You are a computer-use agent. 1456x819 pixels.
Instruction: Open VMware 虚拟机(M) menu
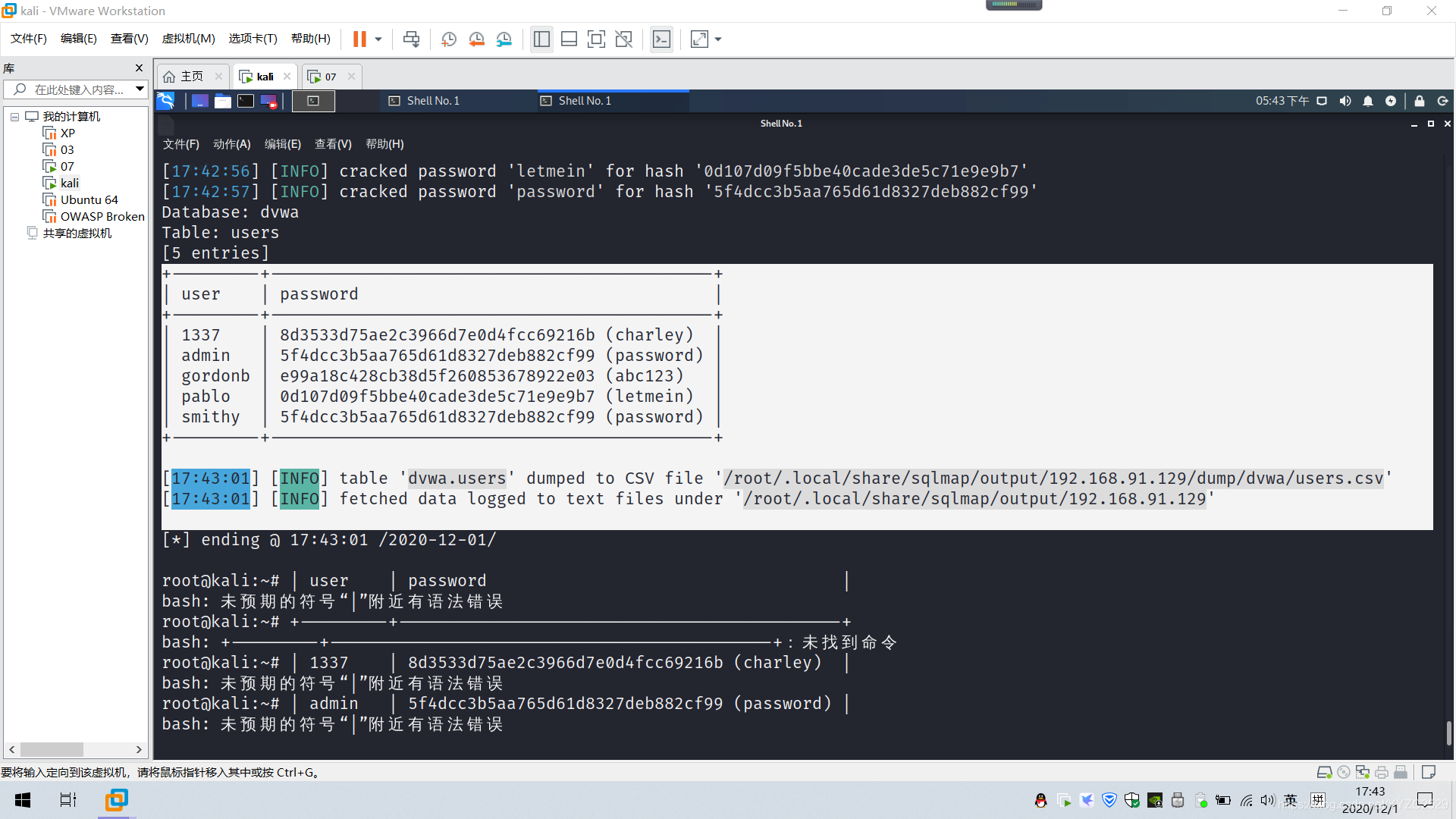click(188, 39)
